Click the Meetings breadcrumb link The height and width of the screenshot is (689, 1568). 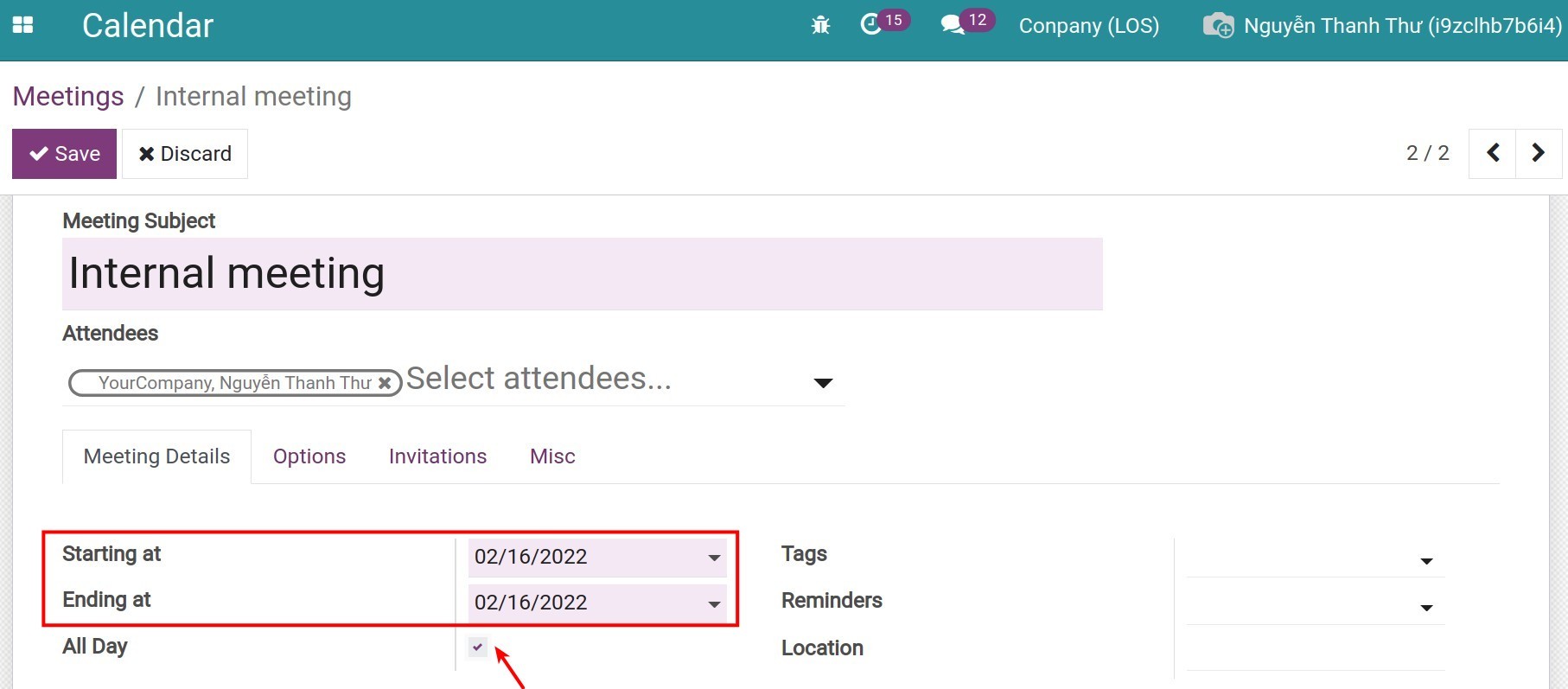(68, 97)
